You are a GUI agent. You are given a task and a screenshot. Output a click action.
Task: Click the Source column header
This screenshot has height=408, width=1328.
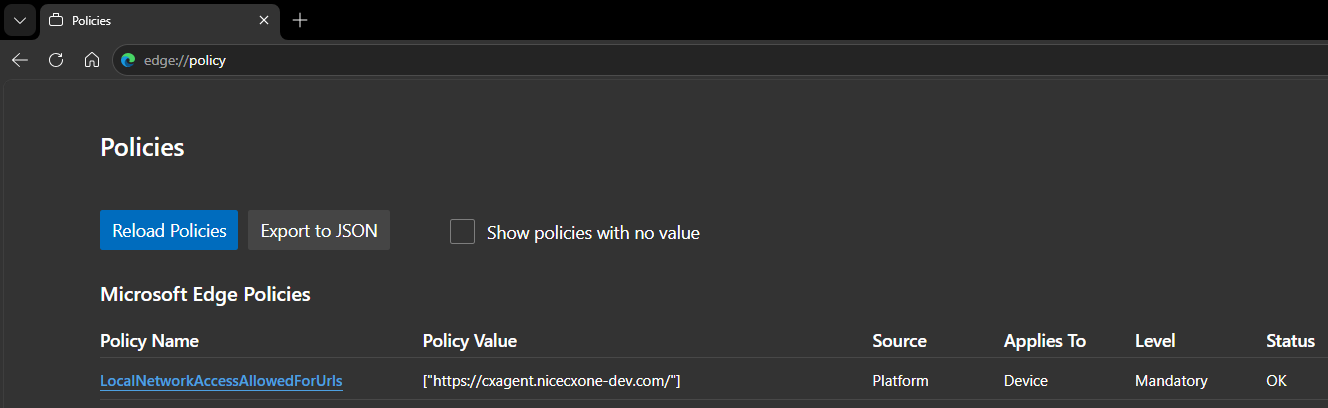click(x=899, y=341)
